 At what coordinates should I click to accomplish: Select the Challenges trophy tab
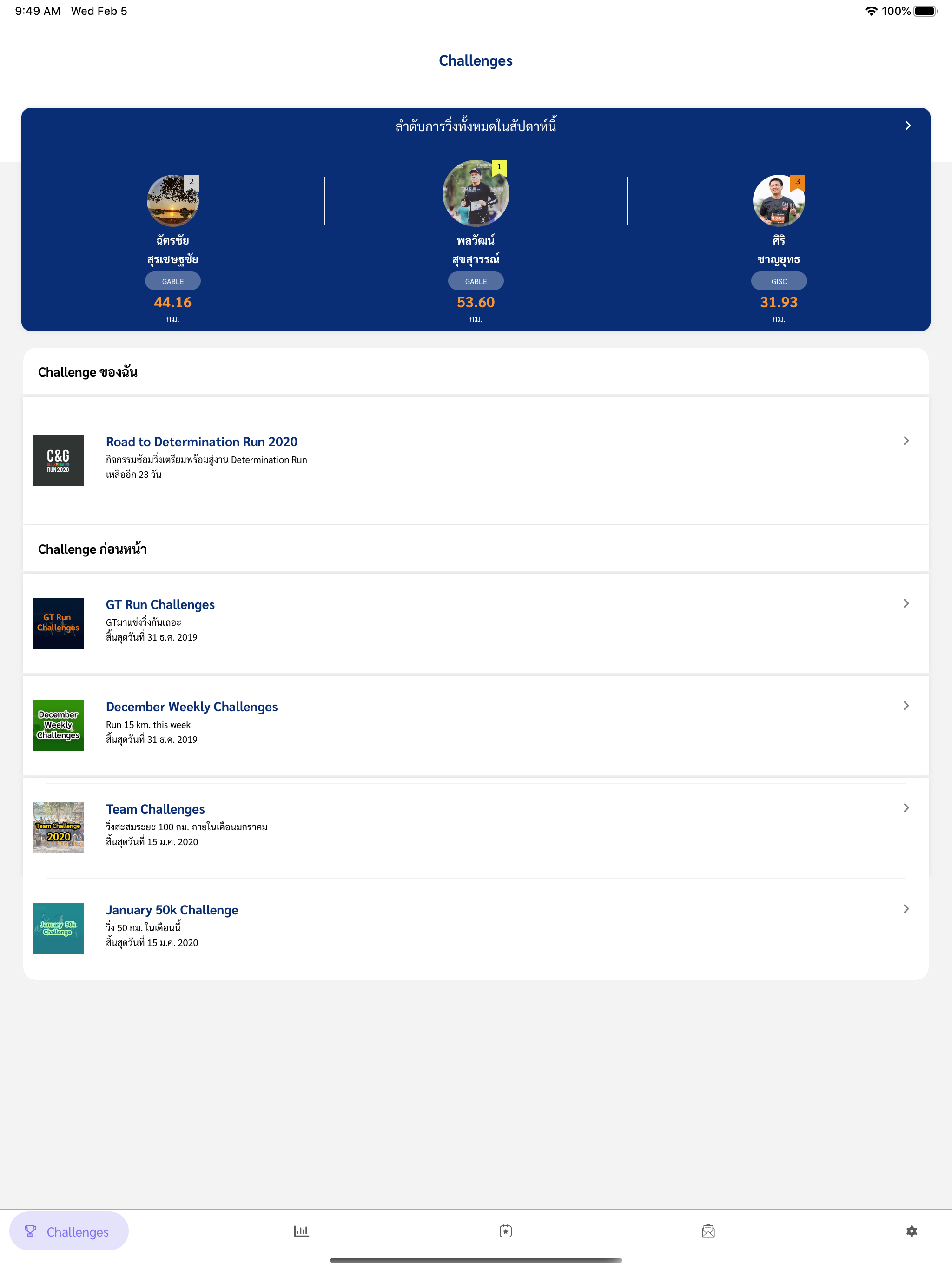click(x=69, y=1231)
